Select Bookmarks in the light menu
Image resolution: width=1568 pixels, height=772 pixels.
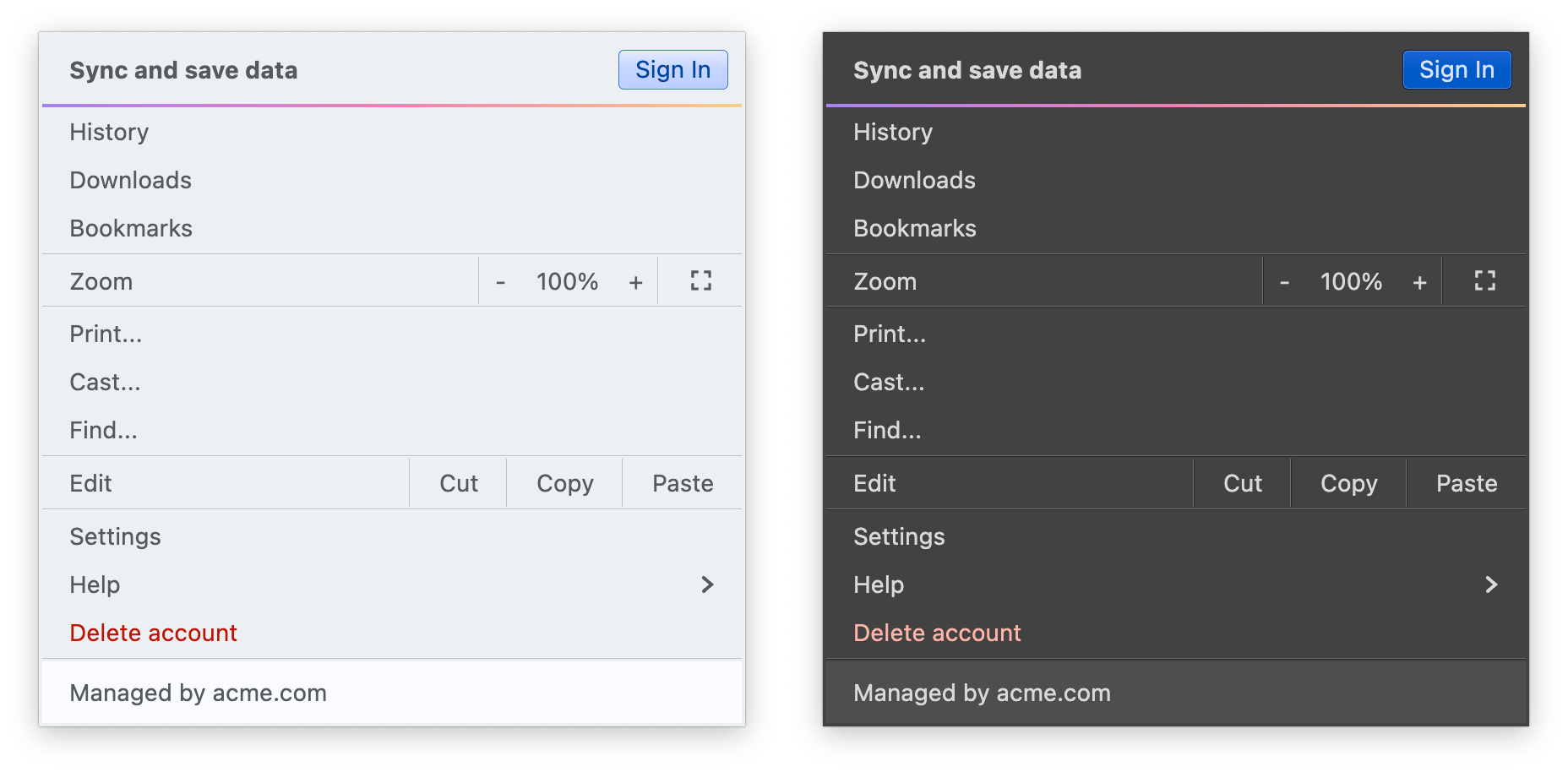pos(131,229)
